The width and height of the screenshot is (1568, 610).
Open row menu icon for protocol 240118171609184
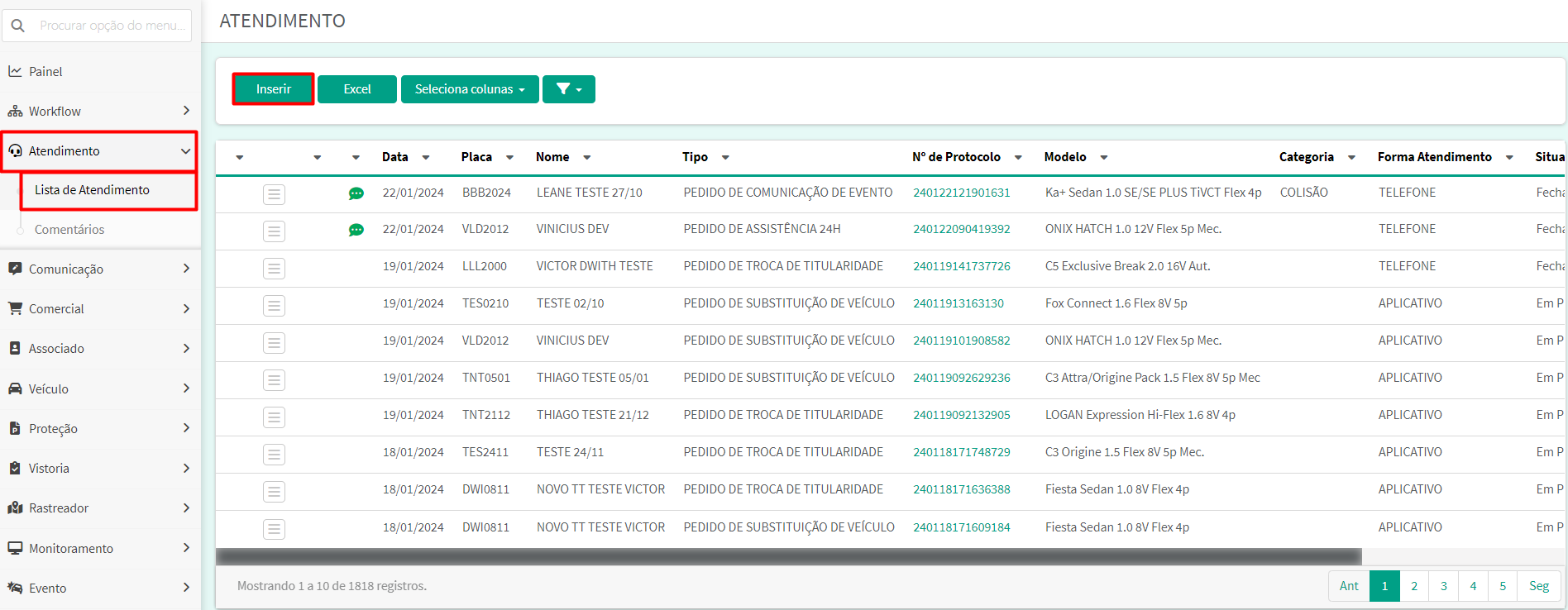(274, 529)
